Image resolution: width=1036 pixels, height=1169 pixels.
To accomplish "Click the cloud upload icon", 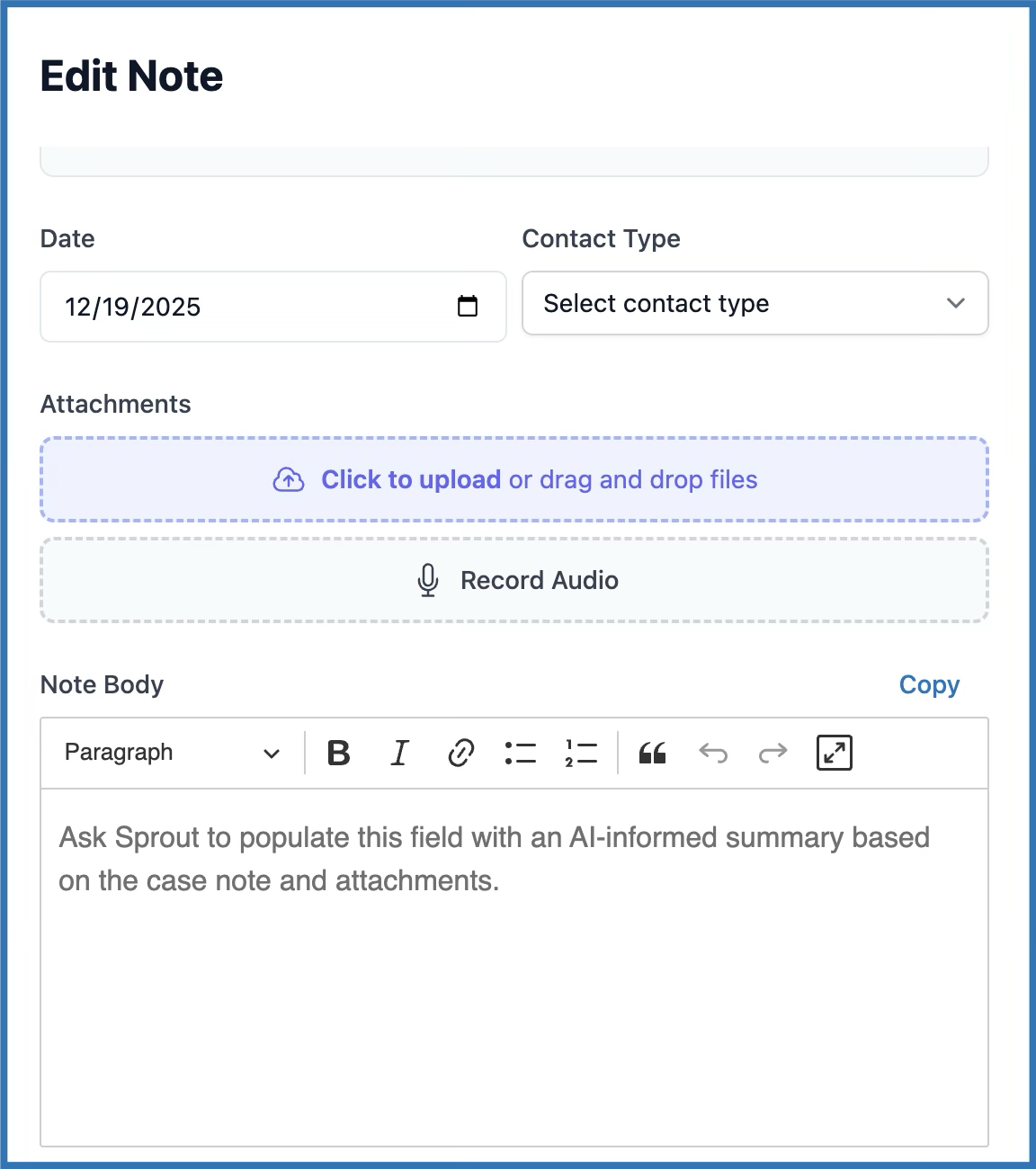I will (x=289, y=480).
